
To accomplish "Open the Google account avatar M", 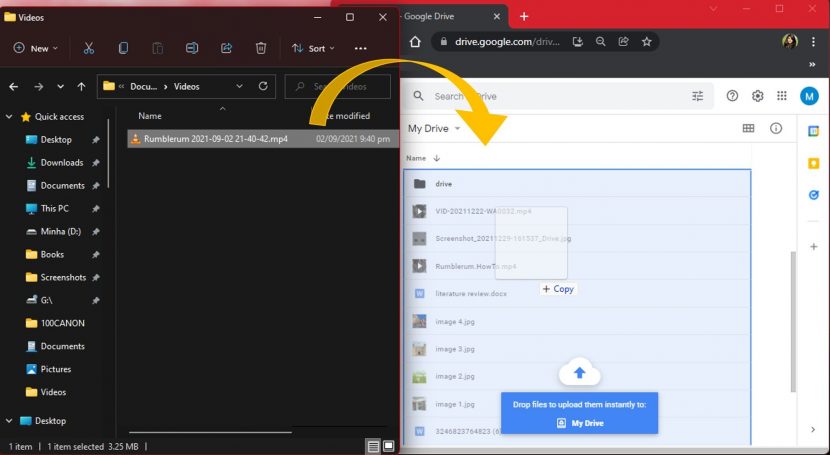I will tap(809, 96).
